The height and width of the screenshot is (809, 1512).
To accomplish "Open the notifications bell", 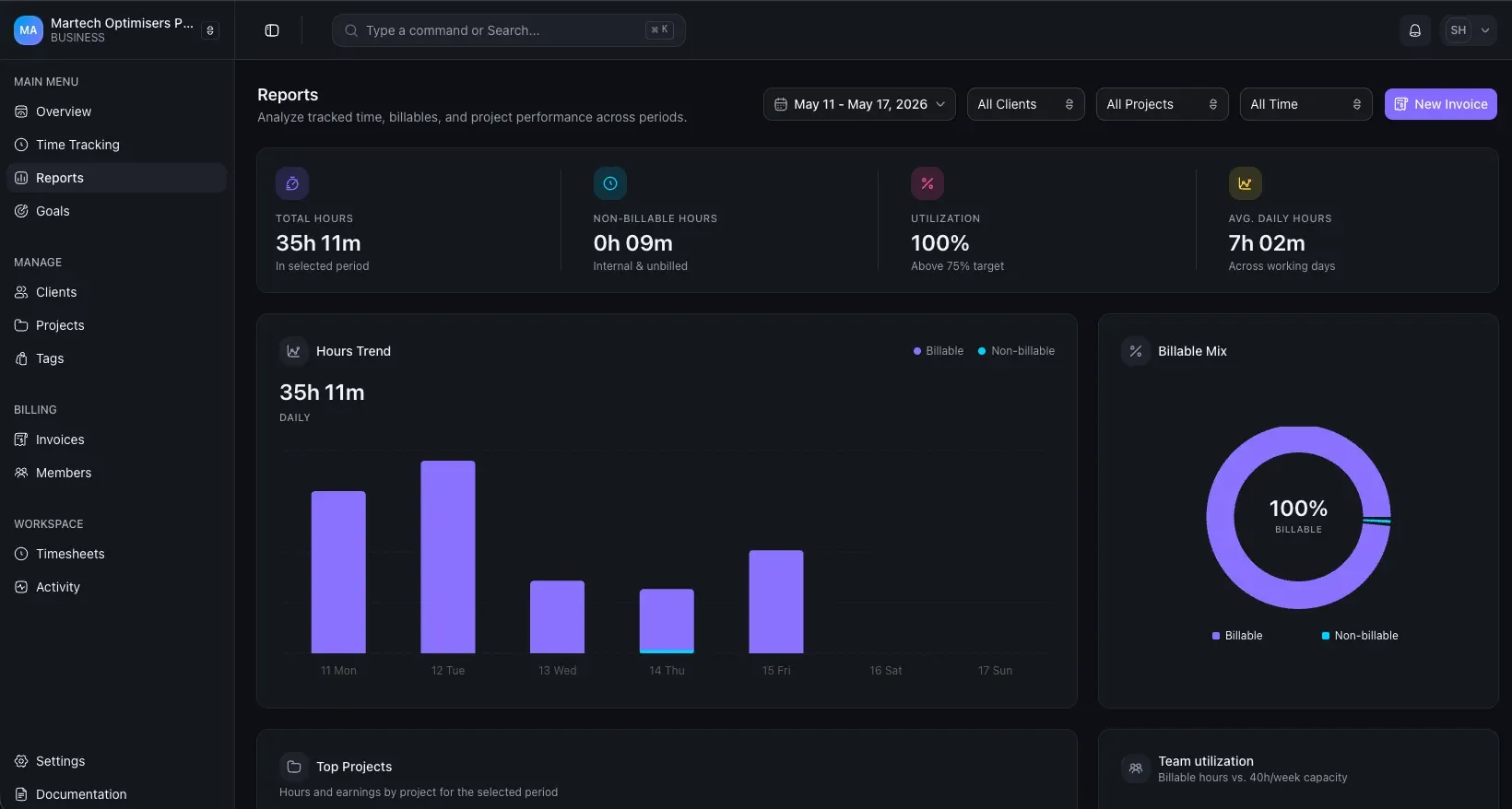I will (x=1414, y=30).
